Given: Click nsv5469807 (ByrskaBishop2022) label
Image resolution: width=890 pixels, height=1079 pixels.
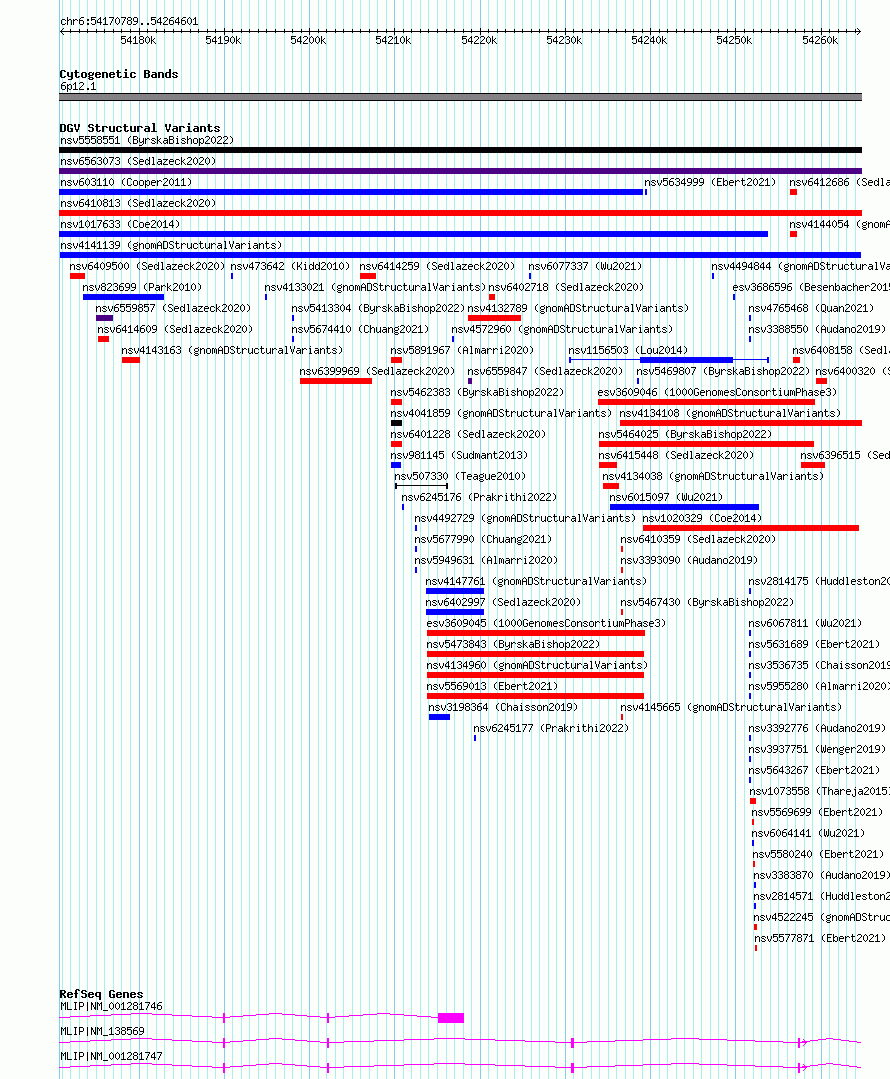Looking at the screenshot, I should 723,371.
